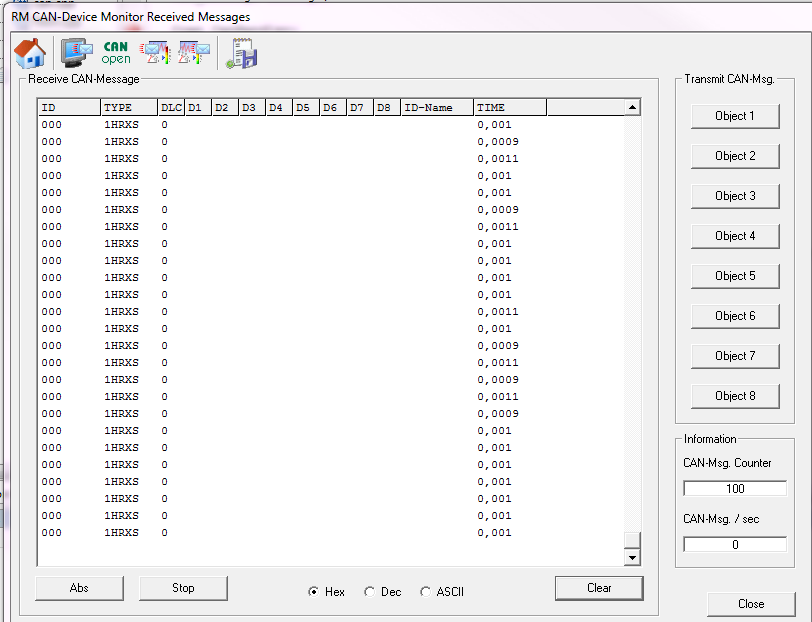Click the second envelope signal-graph icon
The image size is (812, 622).
point(194,52)
